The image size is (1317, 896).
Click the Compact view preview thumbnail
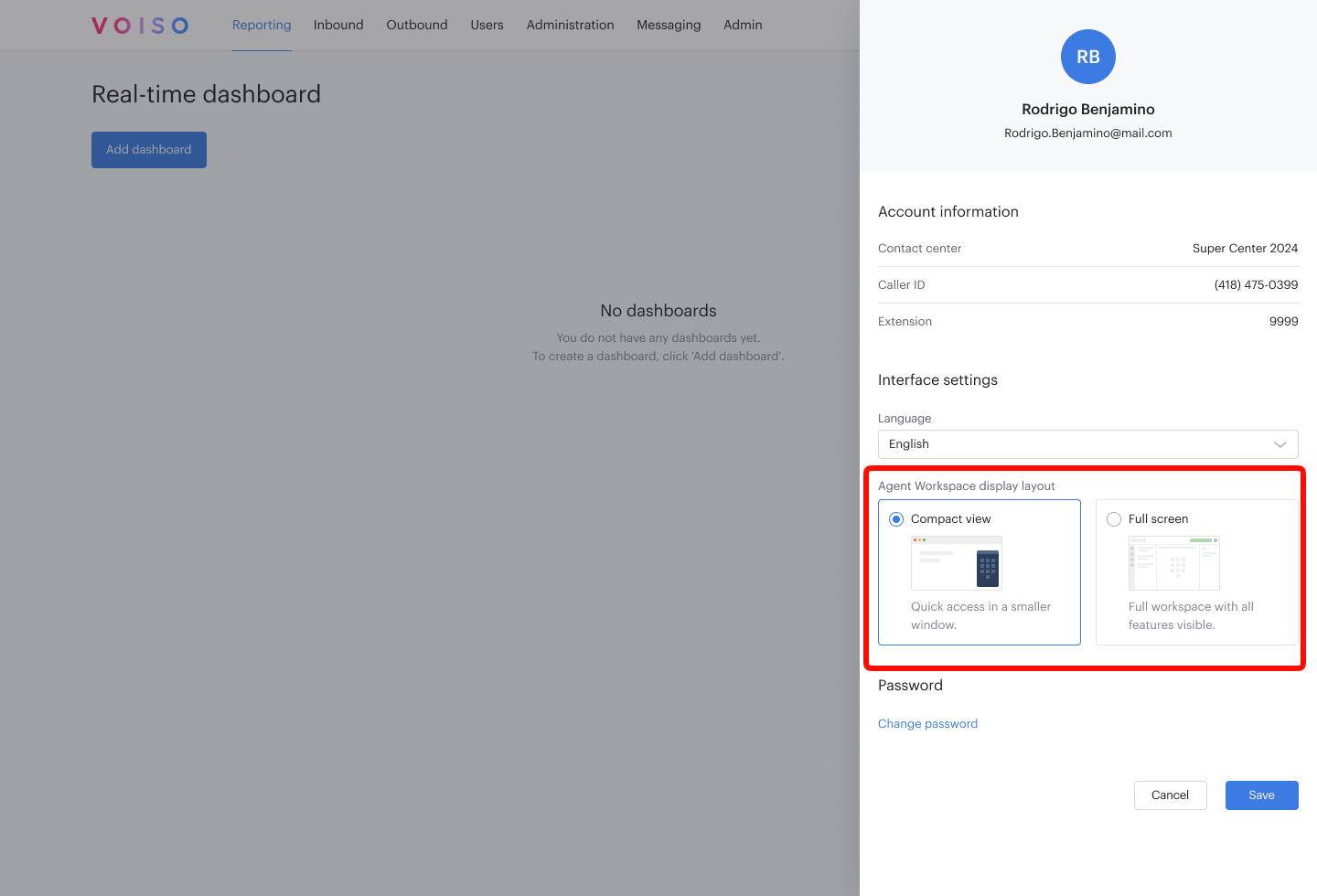(x=957, y=563)
